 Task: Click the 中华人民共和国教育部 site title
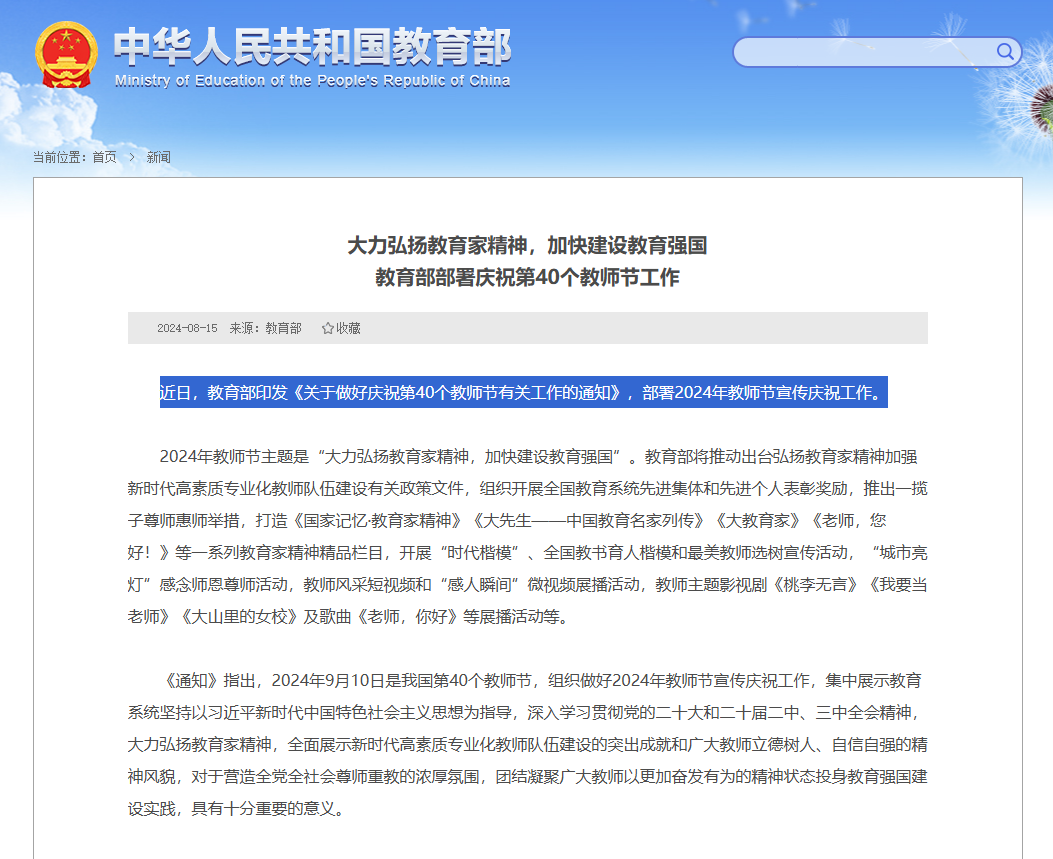point(312,47)
